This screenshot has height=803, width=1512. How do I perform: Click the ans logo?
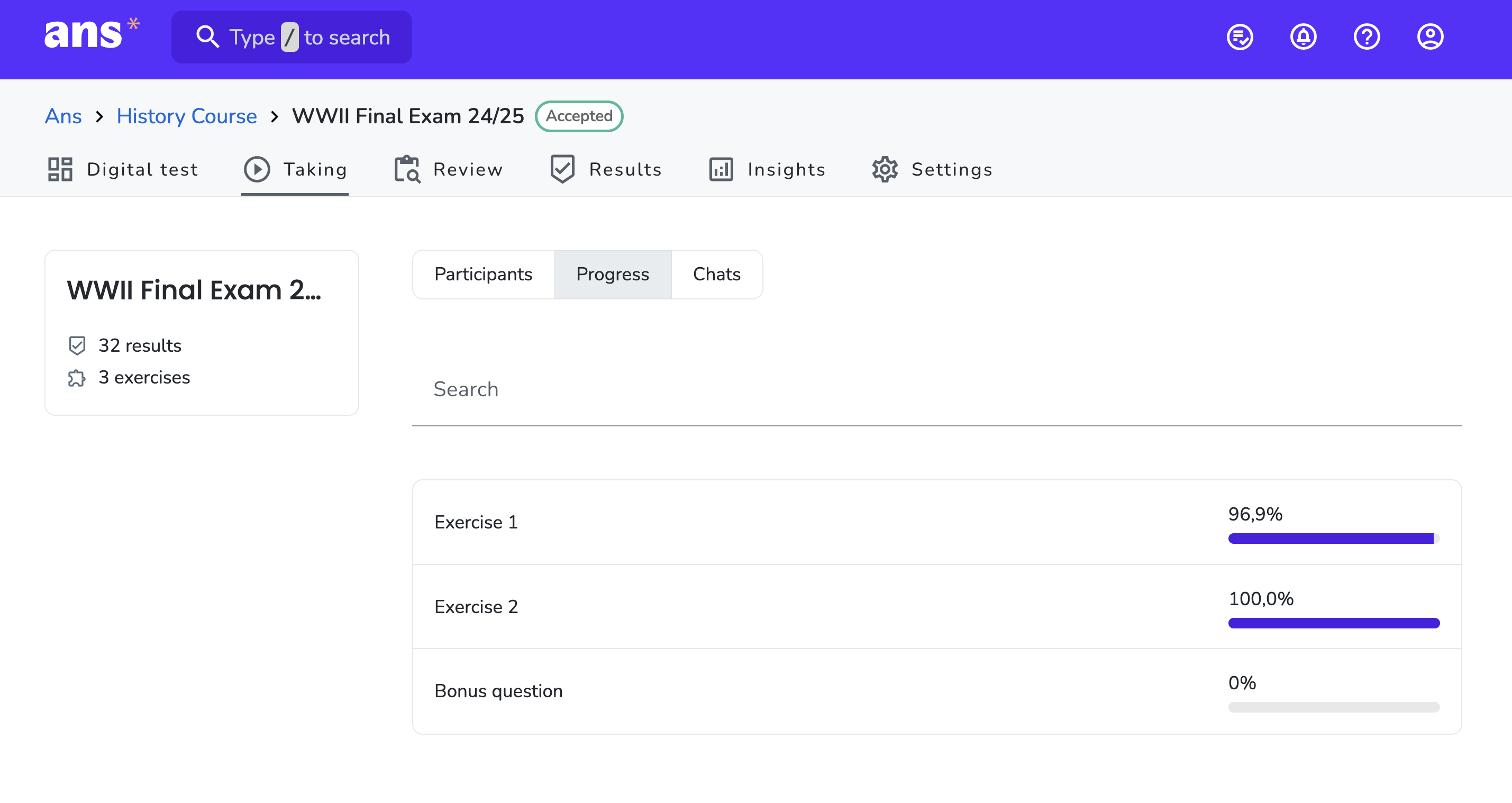click(92, 34)
